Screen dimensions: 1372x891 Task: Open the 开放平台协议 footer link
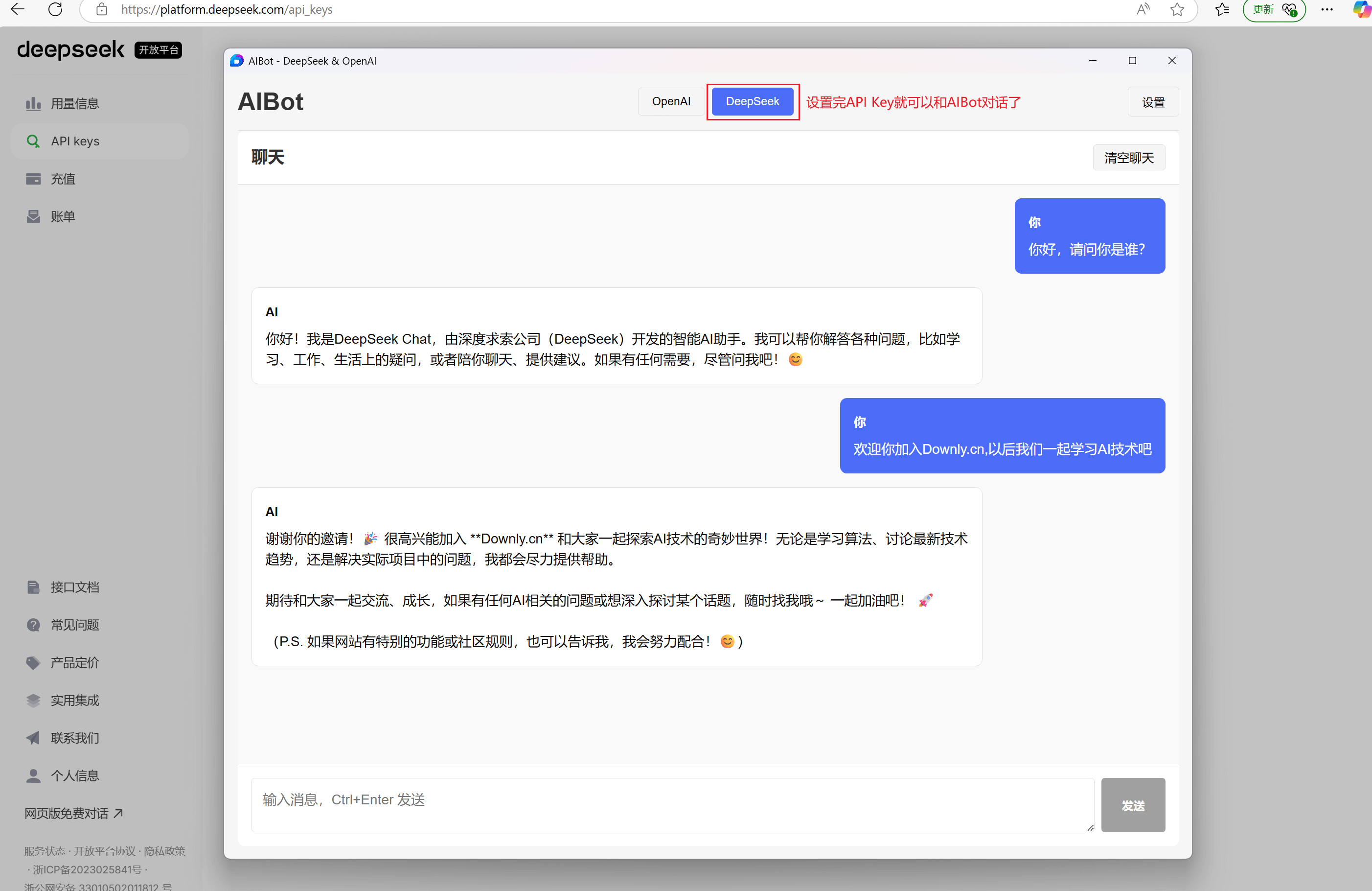coord(104,851)
